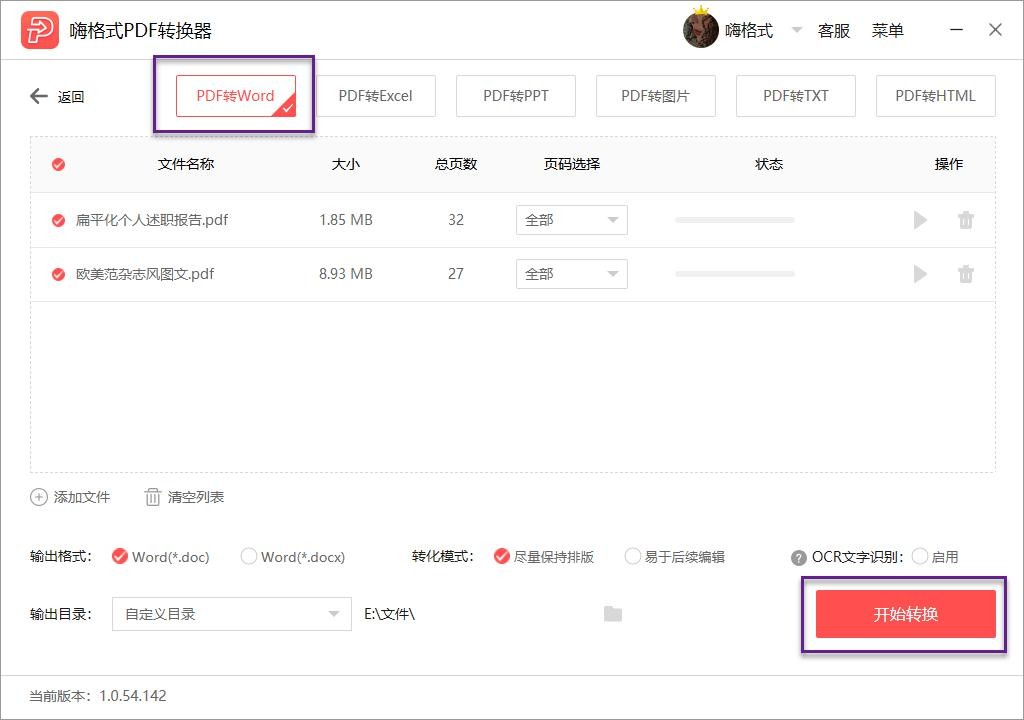The image size is (1024, 720).
Task: Click the 开始转换 button
Action: pos(906,614)
